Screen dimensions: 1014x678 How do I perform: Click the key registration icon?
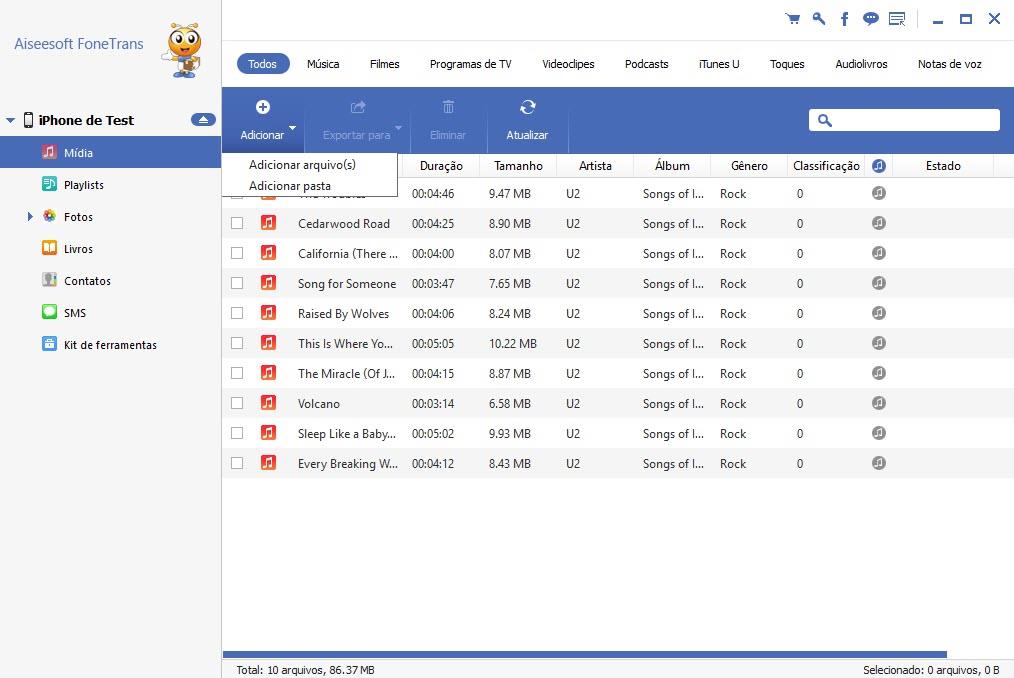819,18
